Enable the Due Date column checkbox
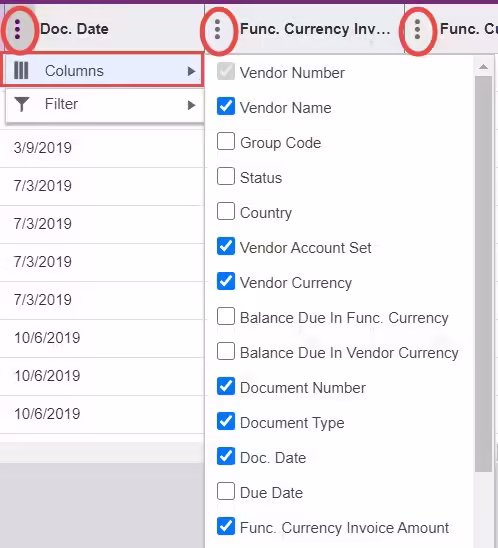This screenshot has height=548, width=498. tap(226, 491)
